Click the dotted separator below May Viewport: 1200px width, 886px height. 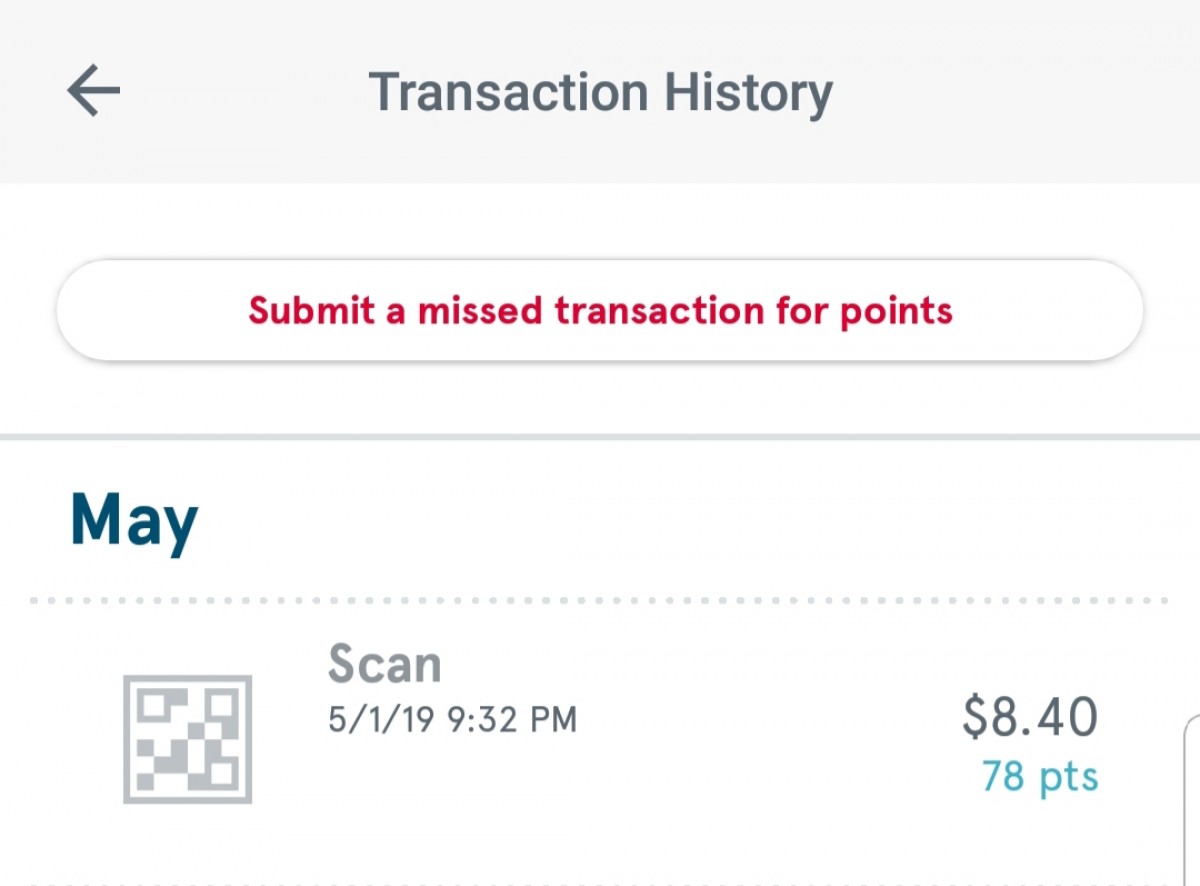tap(600, 601)
